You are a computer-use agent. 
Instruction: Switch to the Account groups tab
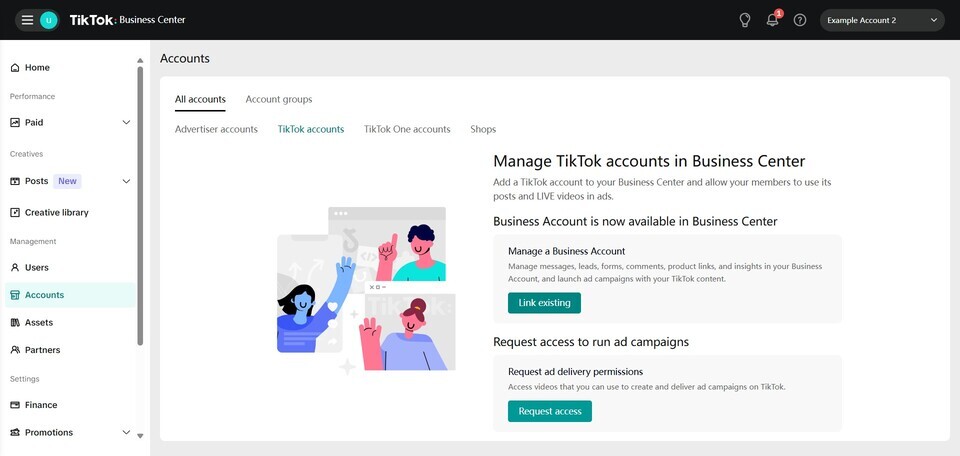[x=279, y=99]
